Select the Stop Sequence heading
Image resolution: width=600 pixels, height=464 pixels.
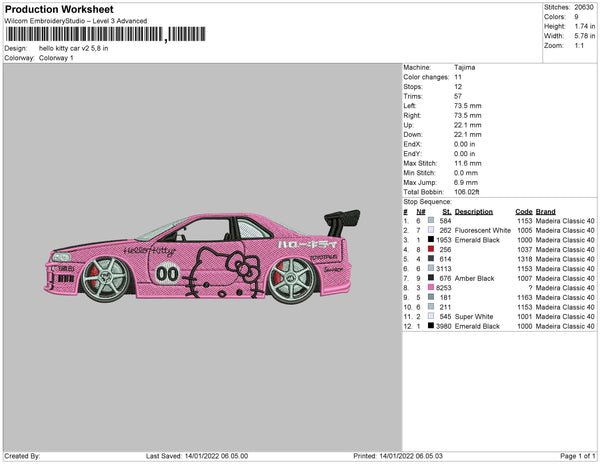(x=430, y=201)
